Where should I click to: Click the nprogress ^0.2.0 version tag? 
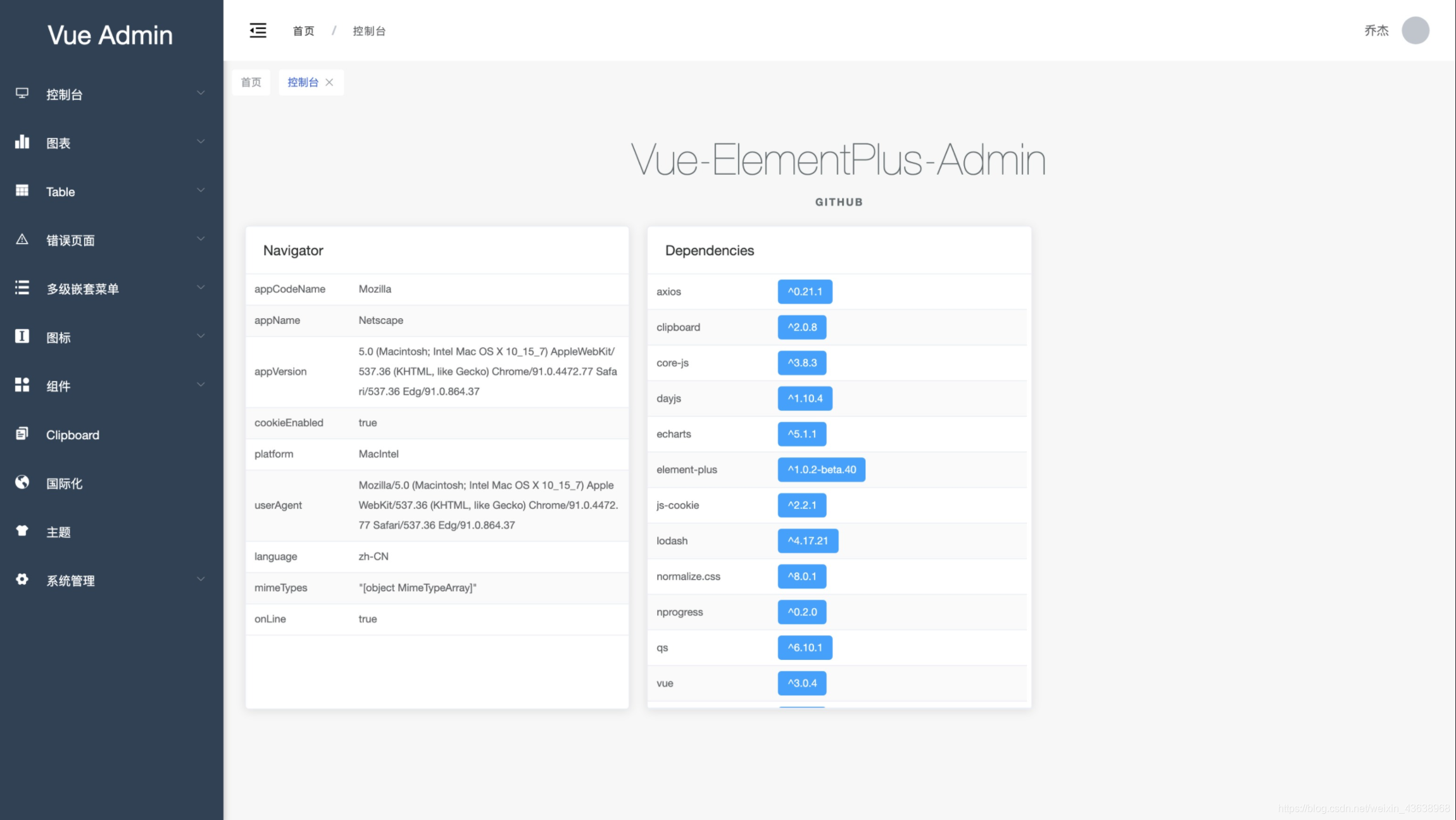[x=802, y=612]
